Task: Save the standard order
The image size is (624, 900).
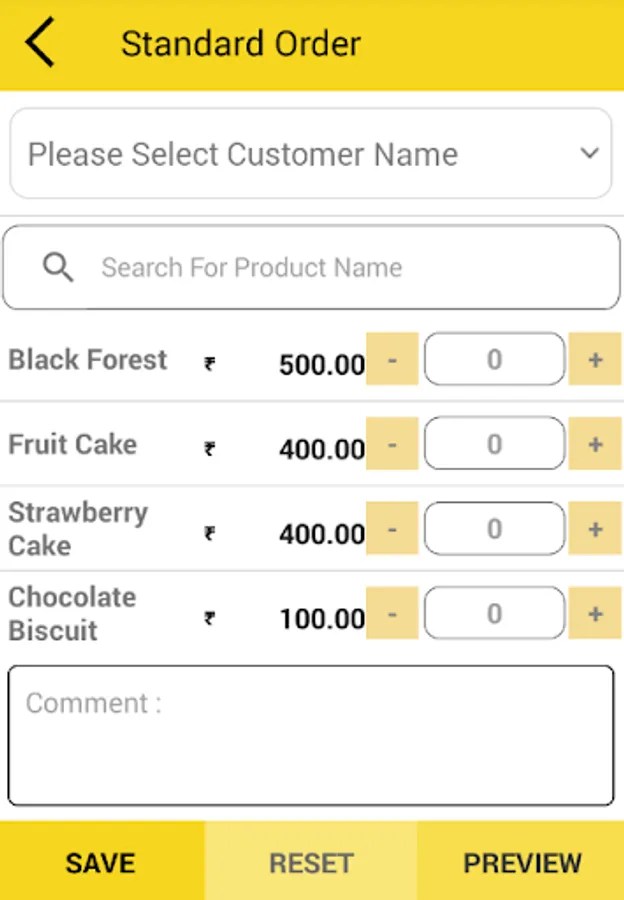Action: coord(102,861)
